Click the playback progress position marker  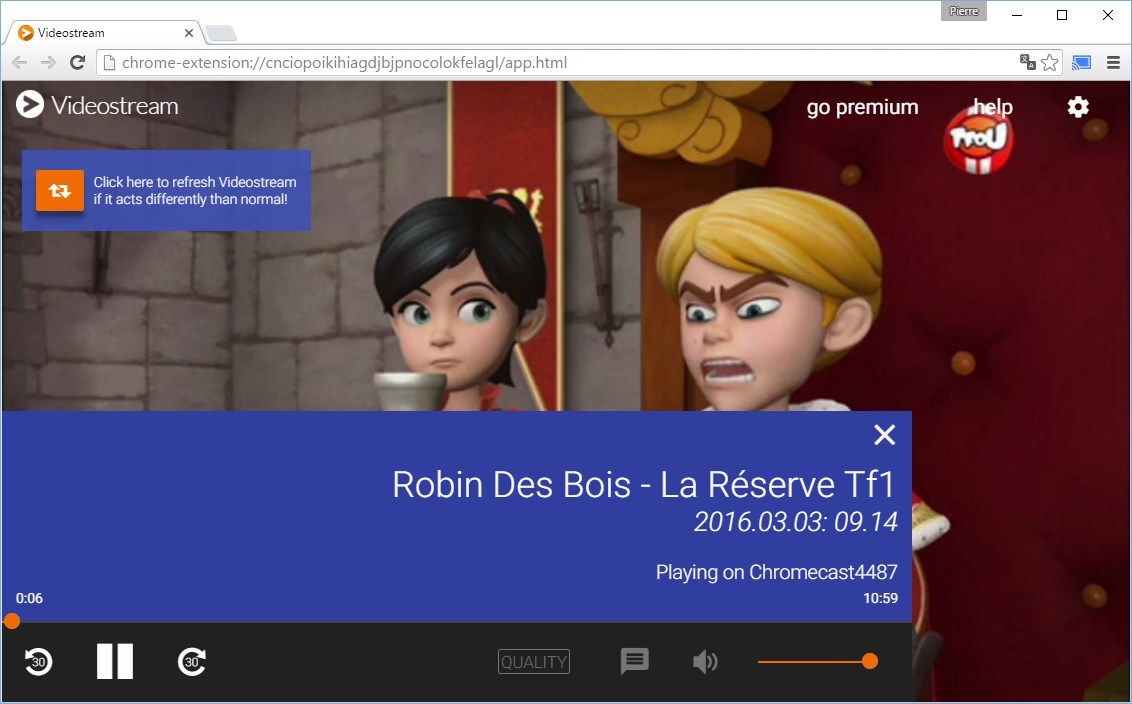[x=12, y=621]
